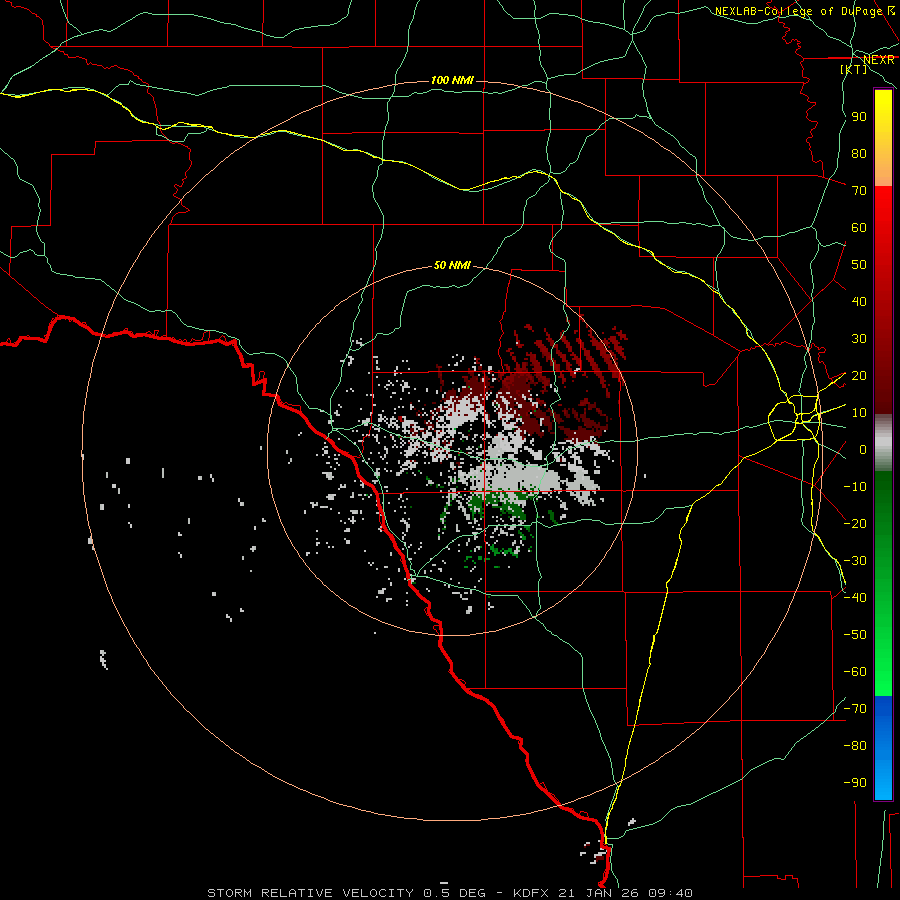Click the STORM RELATIVE VELOCITY caption text

312,893
